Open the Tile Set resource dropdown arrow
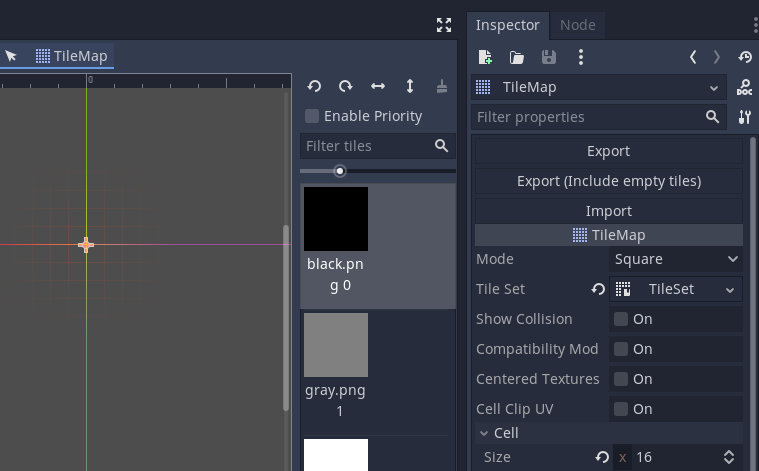This screenshot has height=471, width=759. [x=730, y=290]
